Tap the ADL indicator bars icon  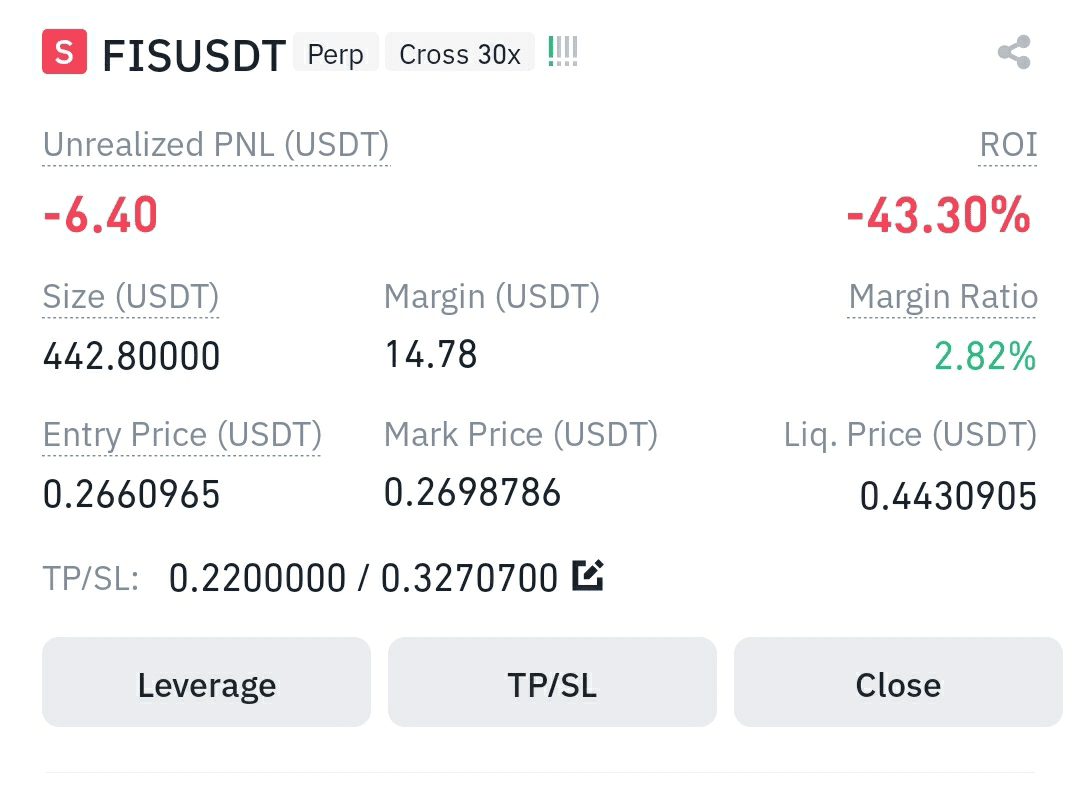point(563,52)
